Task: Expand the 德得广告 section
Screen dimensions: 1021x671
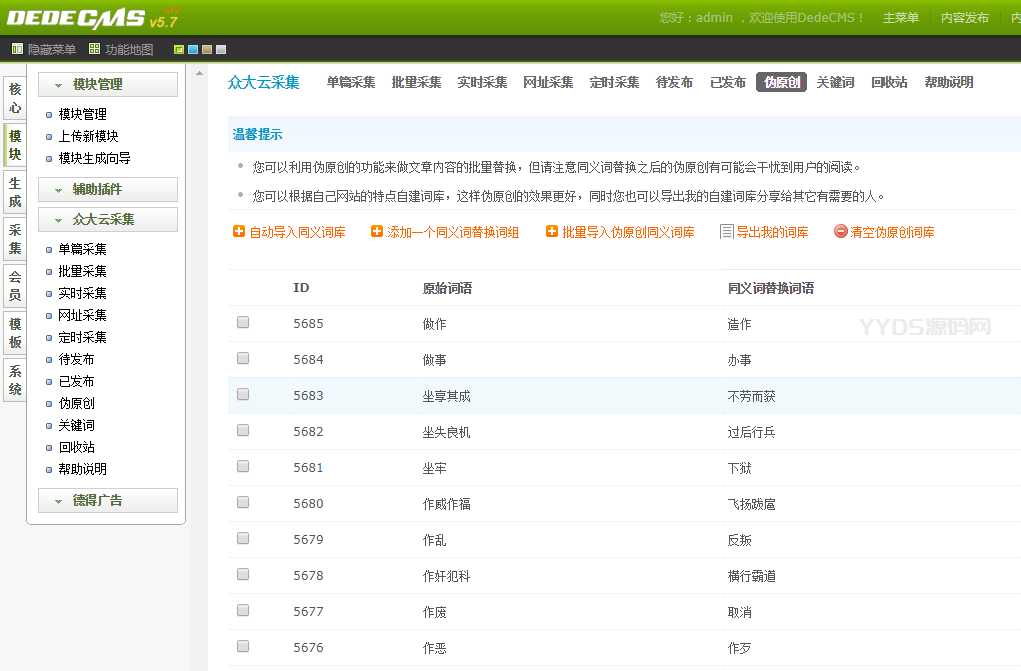Action: click(x=107, y=500)
